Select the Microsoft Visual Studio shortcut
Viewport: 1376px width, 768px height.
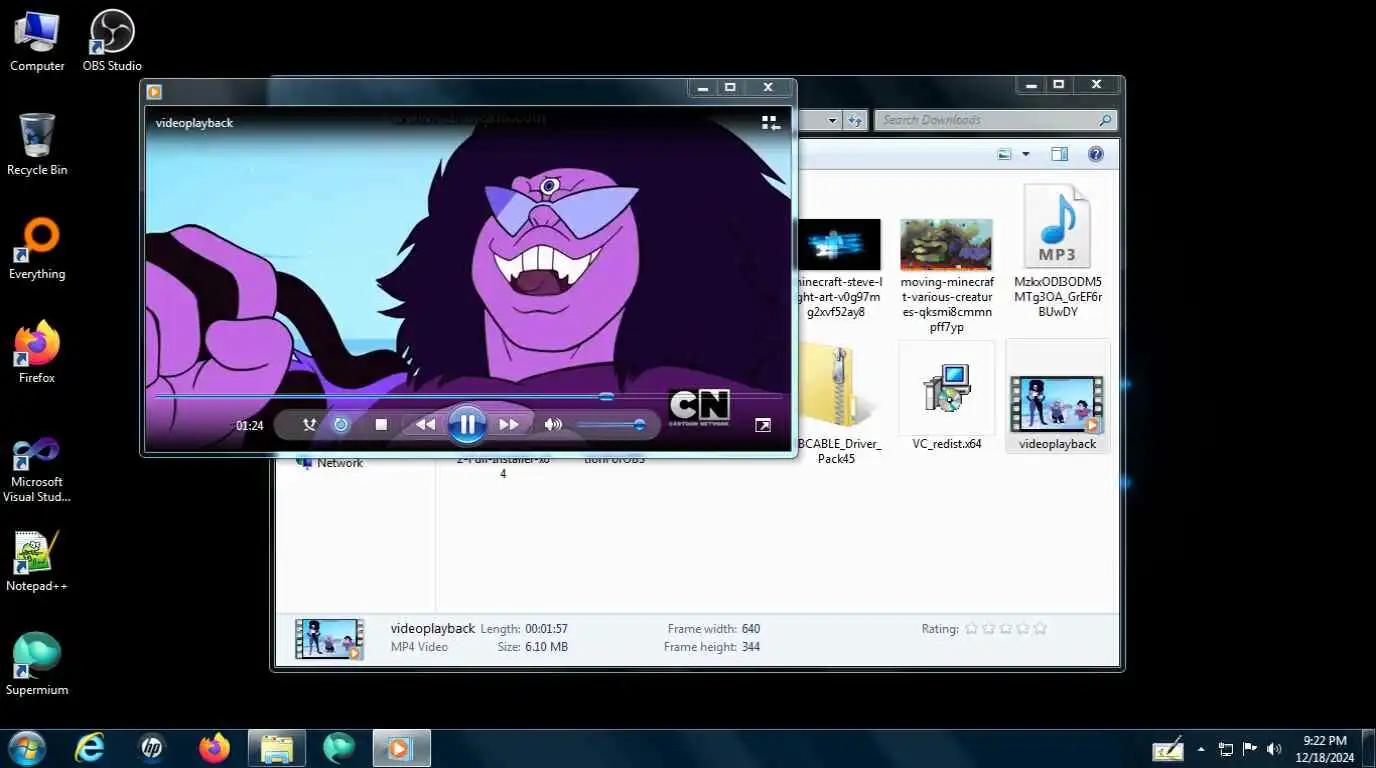tap(37, 468)
